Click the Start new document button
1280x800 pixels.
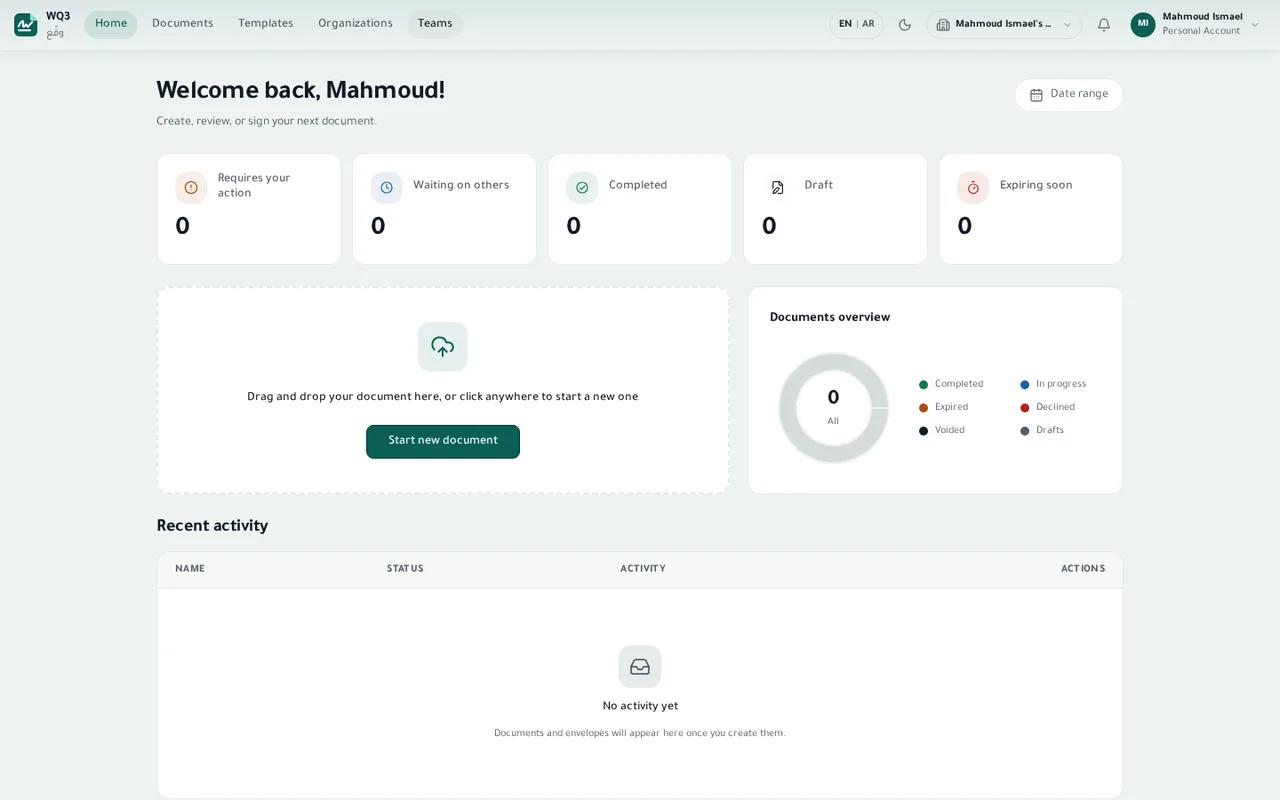pyautogui.click(x=443, y=441)
